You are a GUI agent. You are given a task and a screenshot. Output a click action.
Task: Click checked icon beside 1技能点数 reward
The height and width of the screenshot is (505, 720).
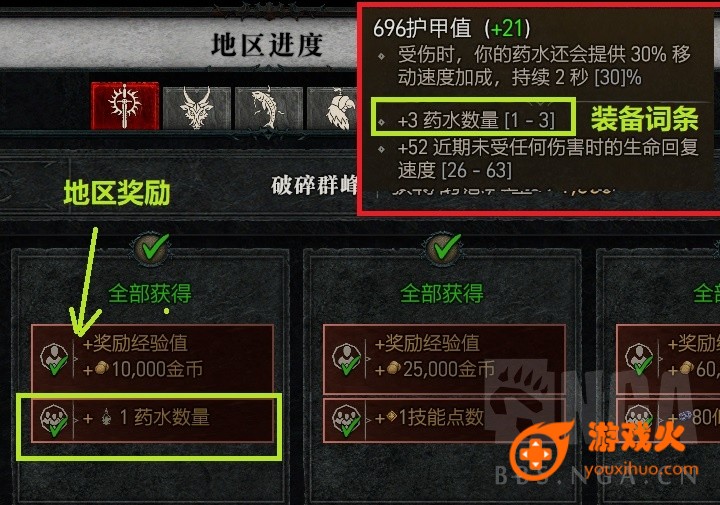point(346,420)
